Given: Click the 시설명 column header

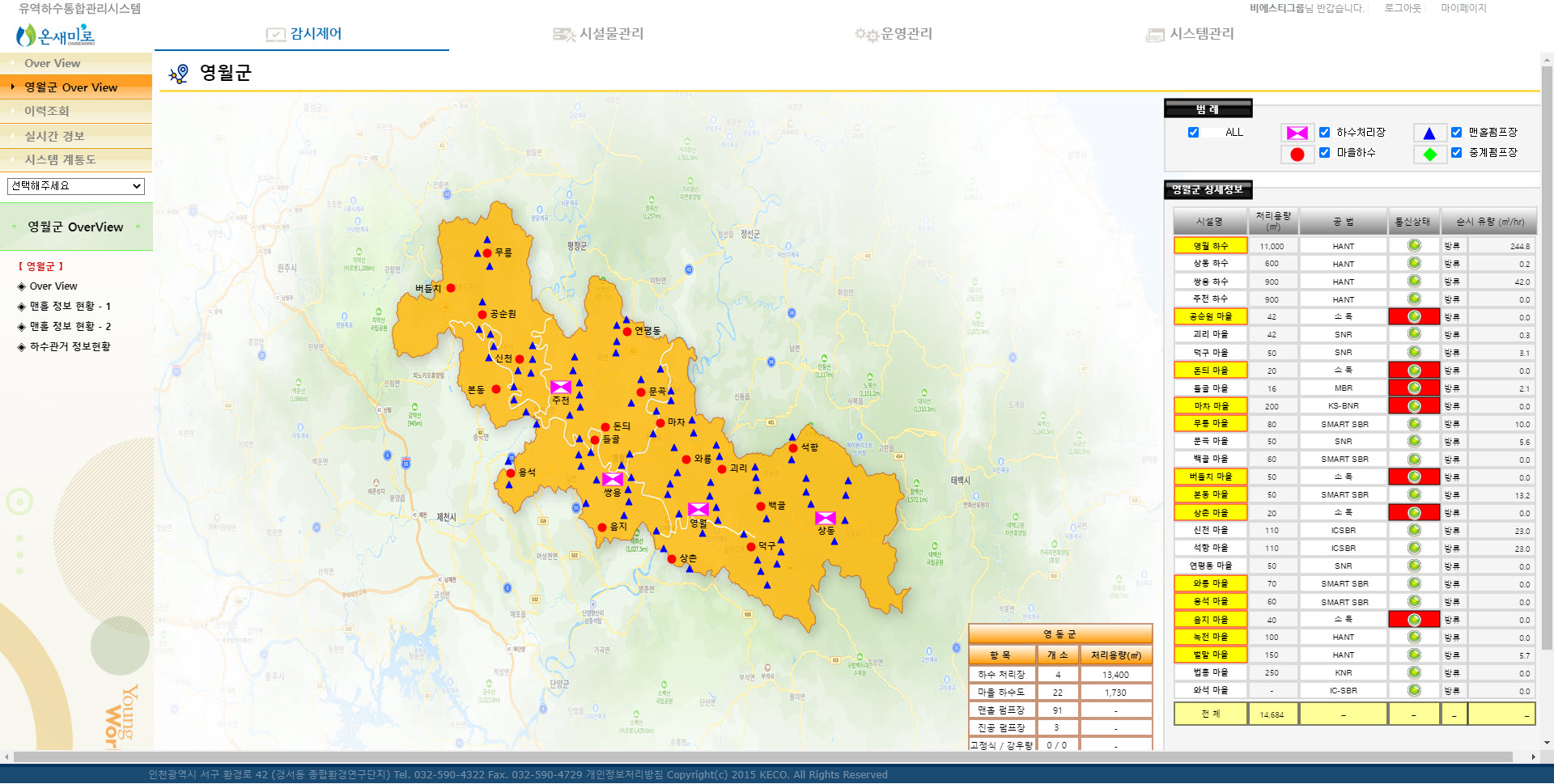Looking at the screenshot, I should click(1210, 221).
